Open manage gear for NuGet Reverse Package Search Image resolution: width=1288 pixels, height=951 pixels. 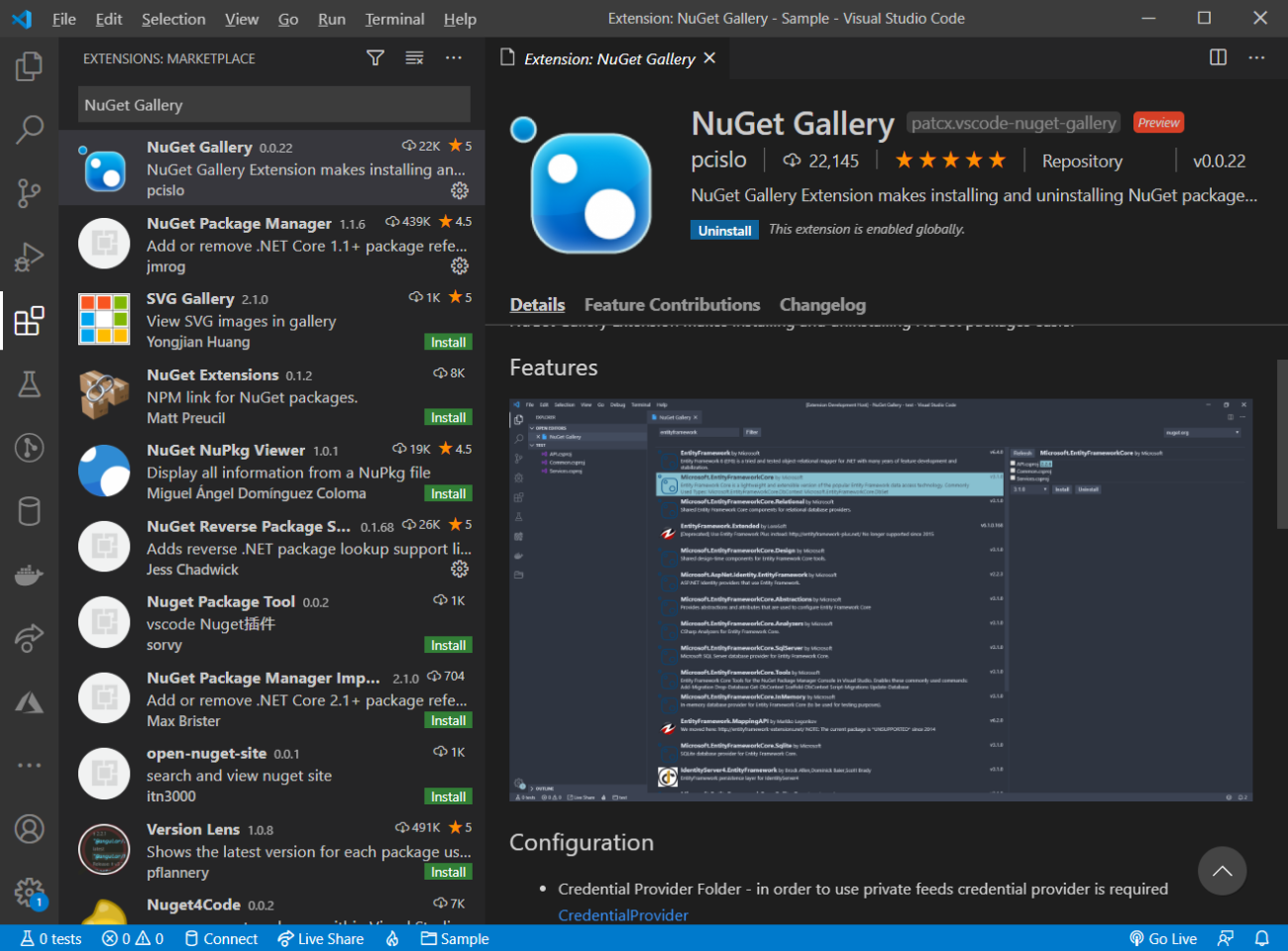(460, 569)
